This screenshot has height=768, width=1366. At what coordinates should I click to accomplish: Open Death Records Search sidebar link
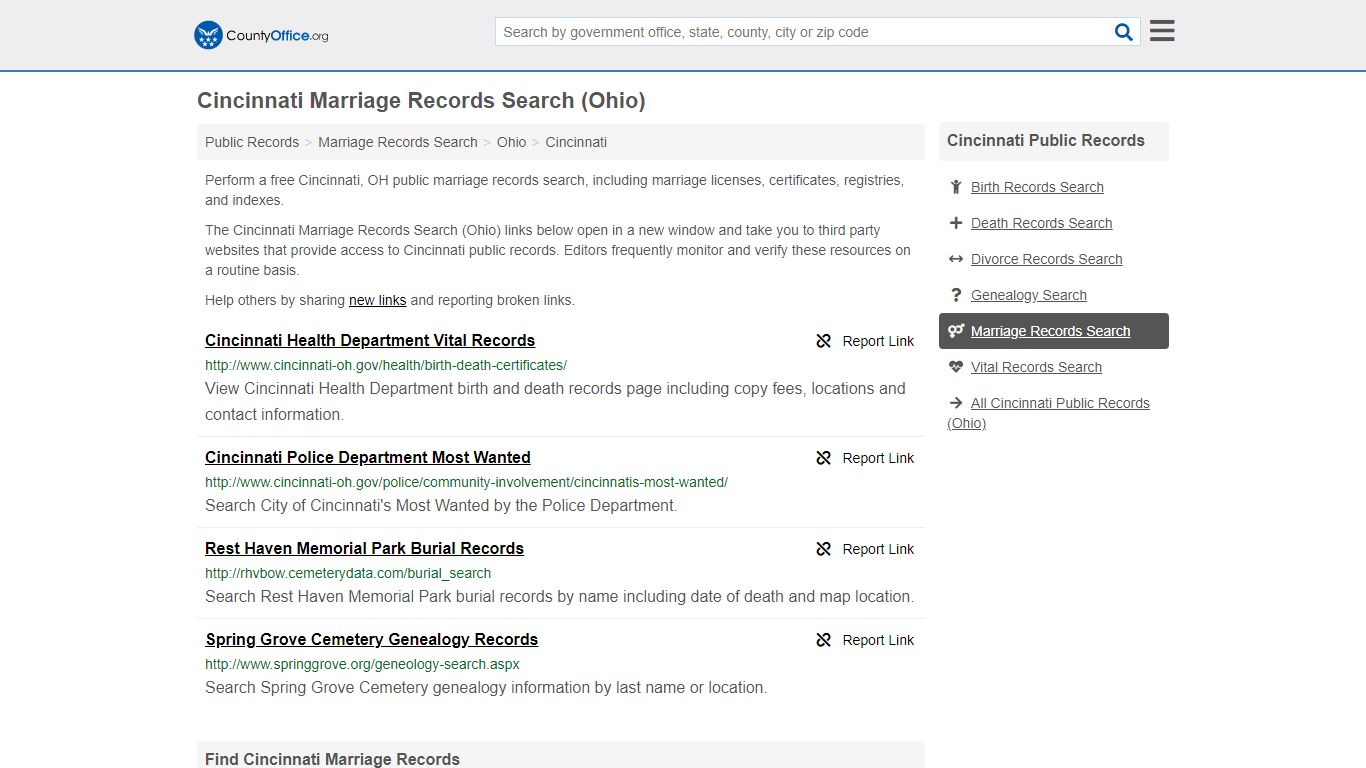1041,223
